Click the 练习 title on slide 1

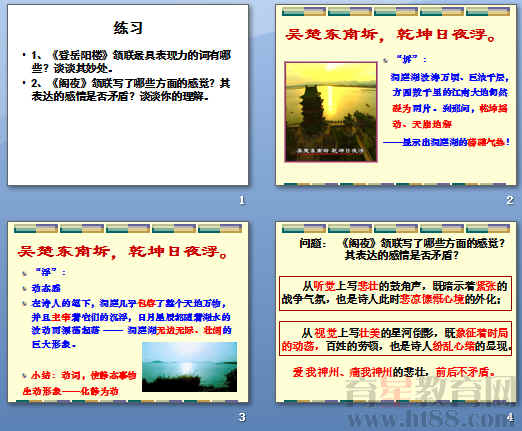coord(128,28)
